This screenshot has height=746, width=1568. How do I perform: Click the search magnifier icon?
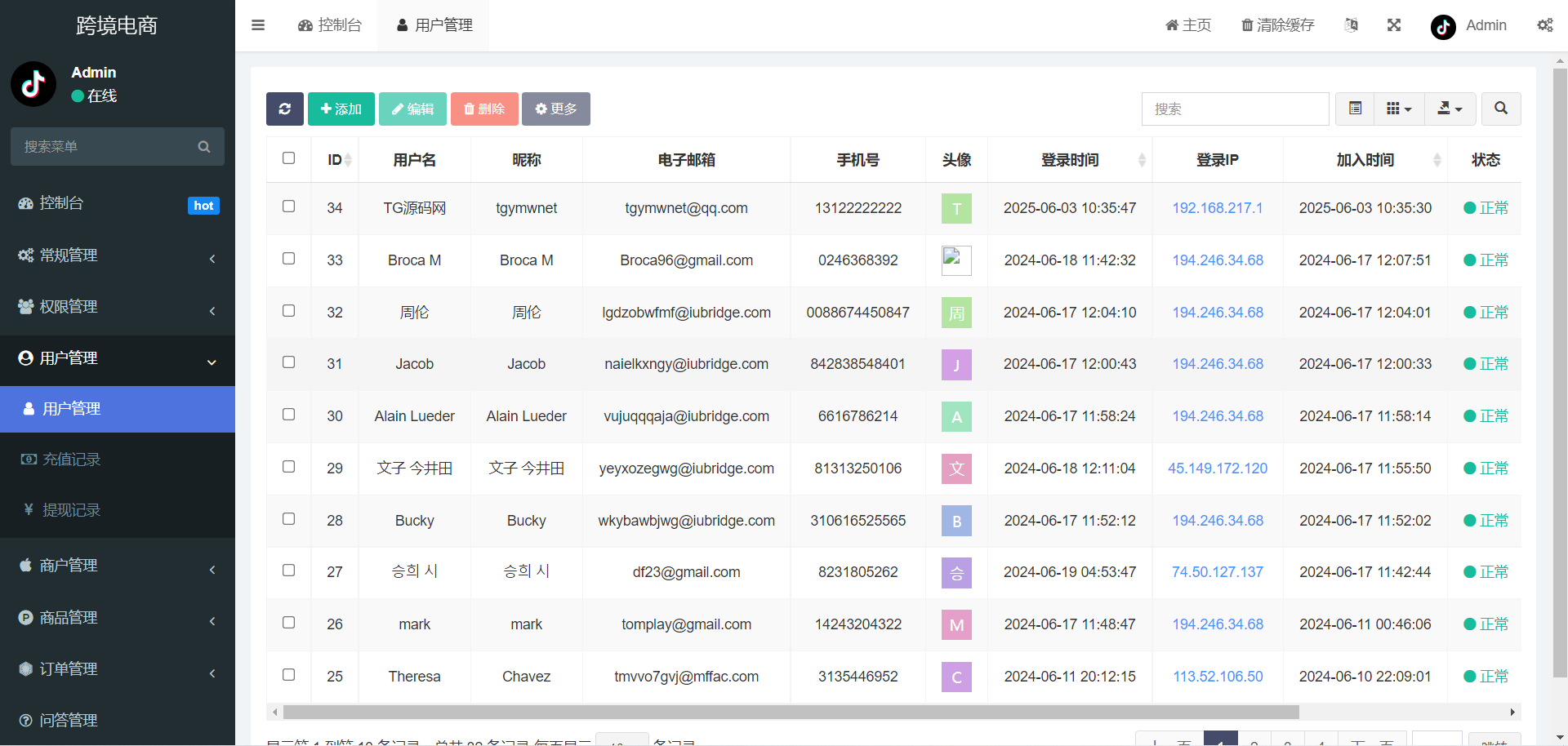tap(1500, 109)
